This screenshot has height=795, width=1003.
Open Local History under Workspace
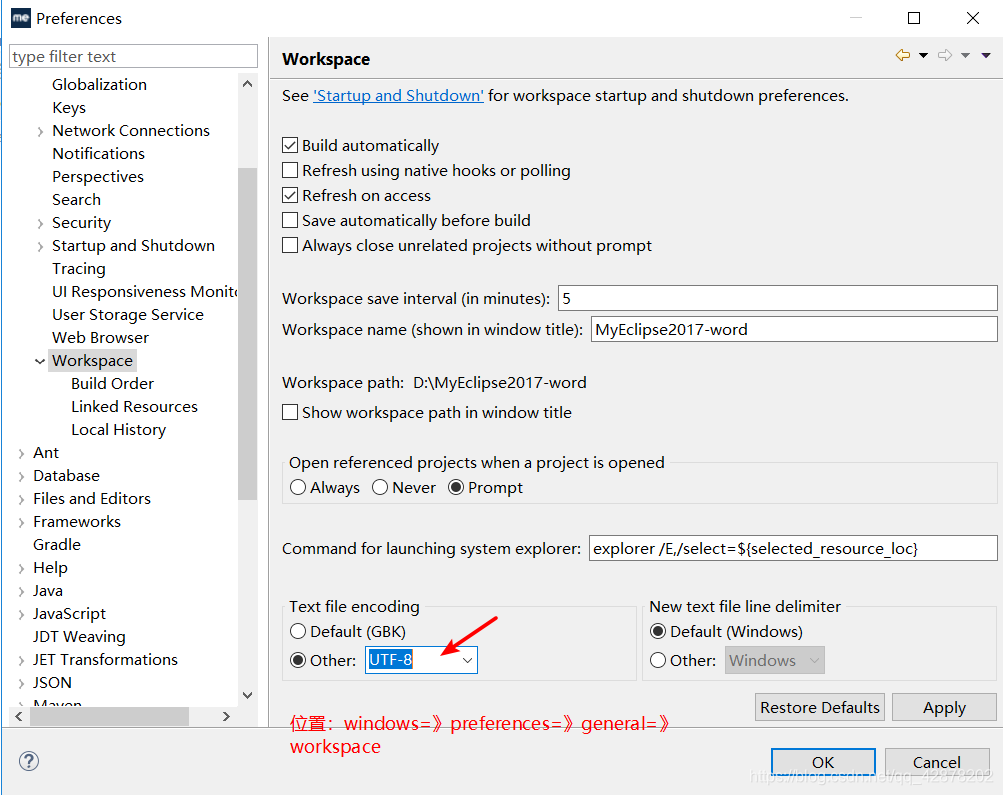[118, 430]
